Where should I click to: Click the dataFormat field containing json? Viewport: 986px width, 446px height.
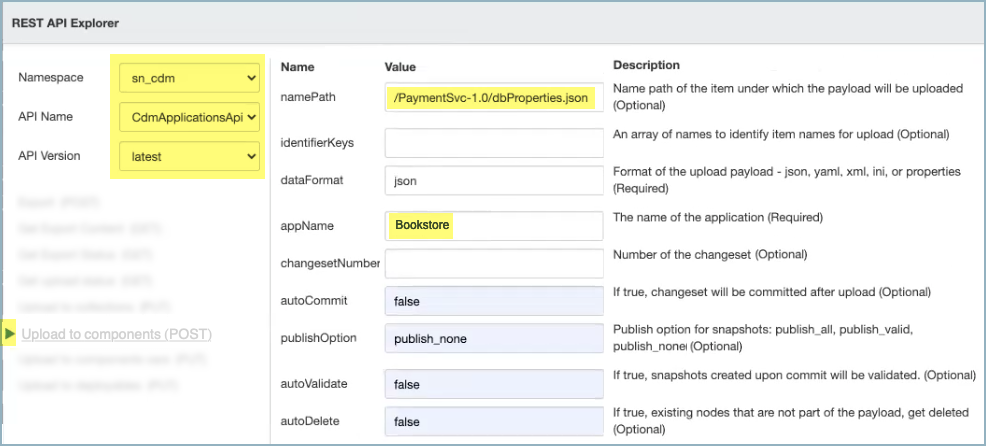click(494, 181)
